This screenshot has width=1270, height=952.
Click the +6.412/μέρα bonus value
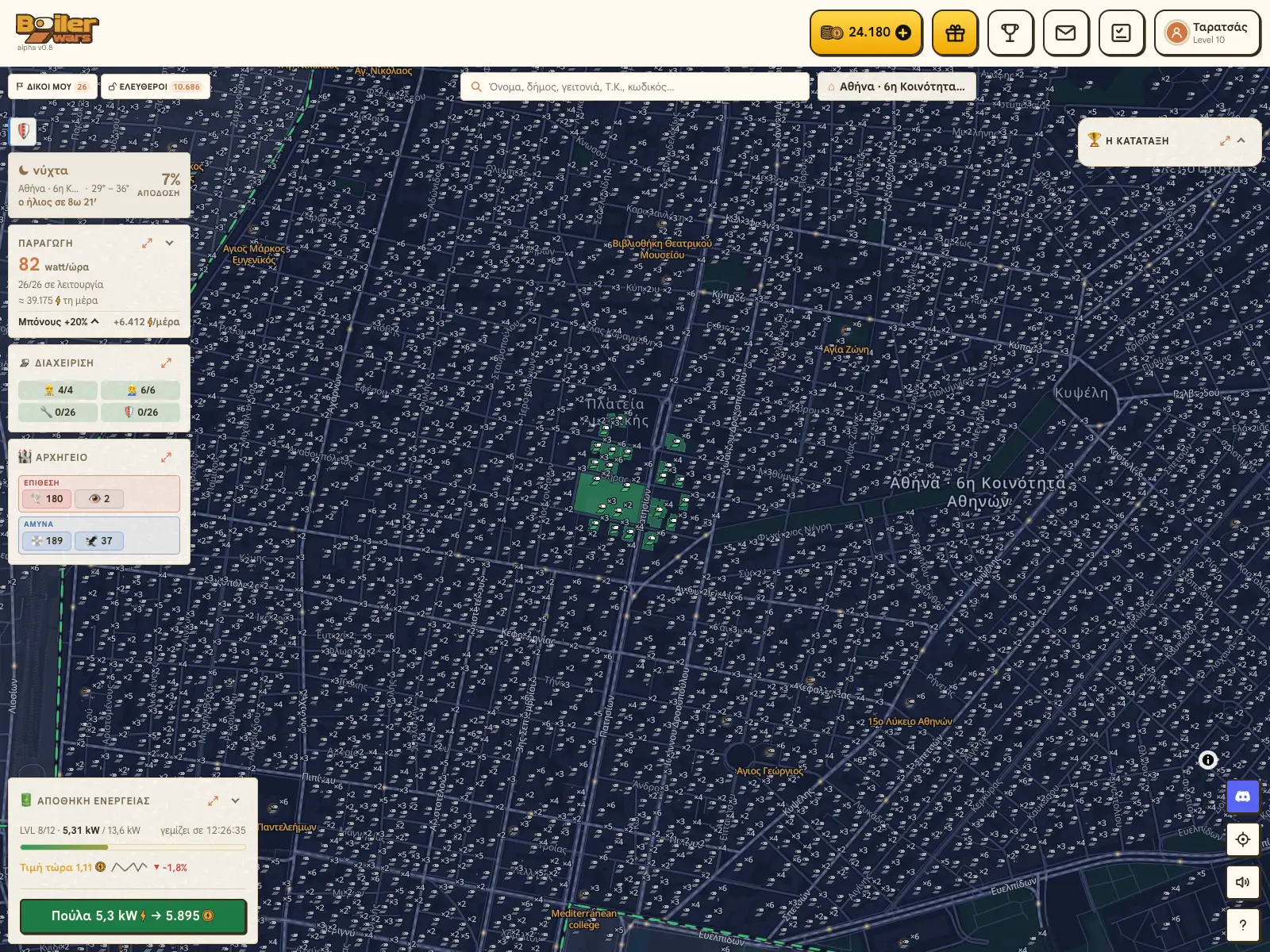click(x=147, y=321)
